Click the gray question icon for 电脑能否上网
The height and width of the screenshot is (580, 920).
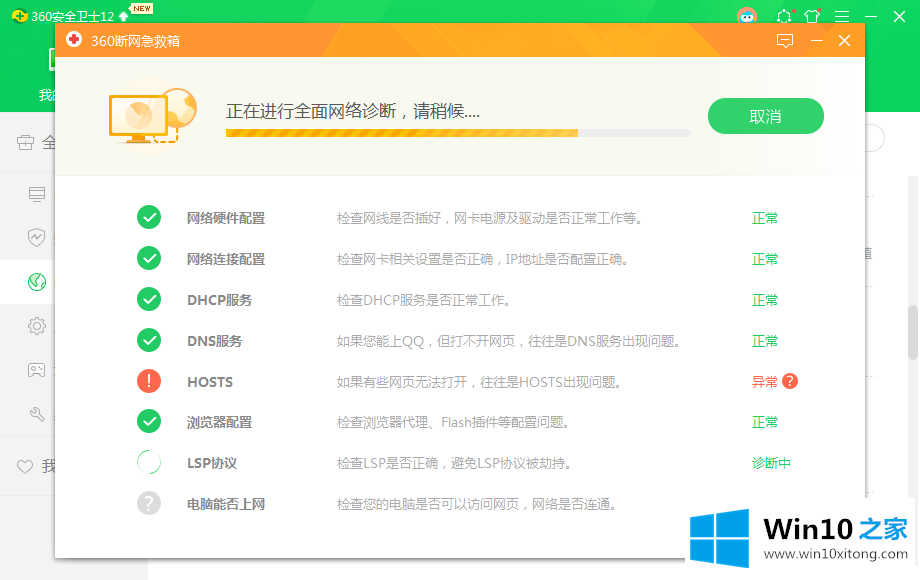click(149, 503)
